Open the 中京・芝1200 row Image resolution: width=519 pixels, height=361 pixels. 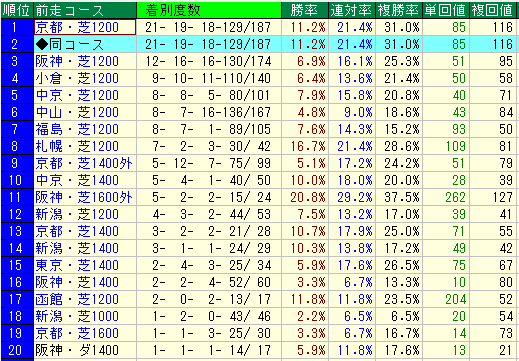(258, 95)
